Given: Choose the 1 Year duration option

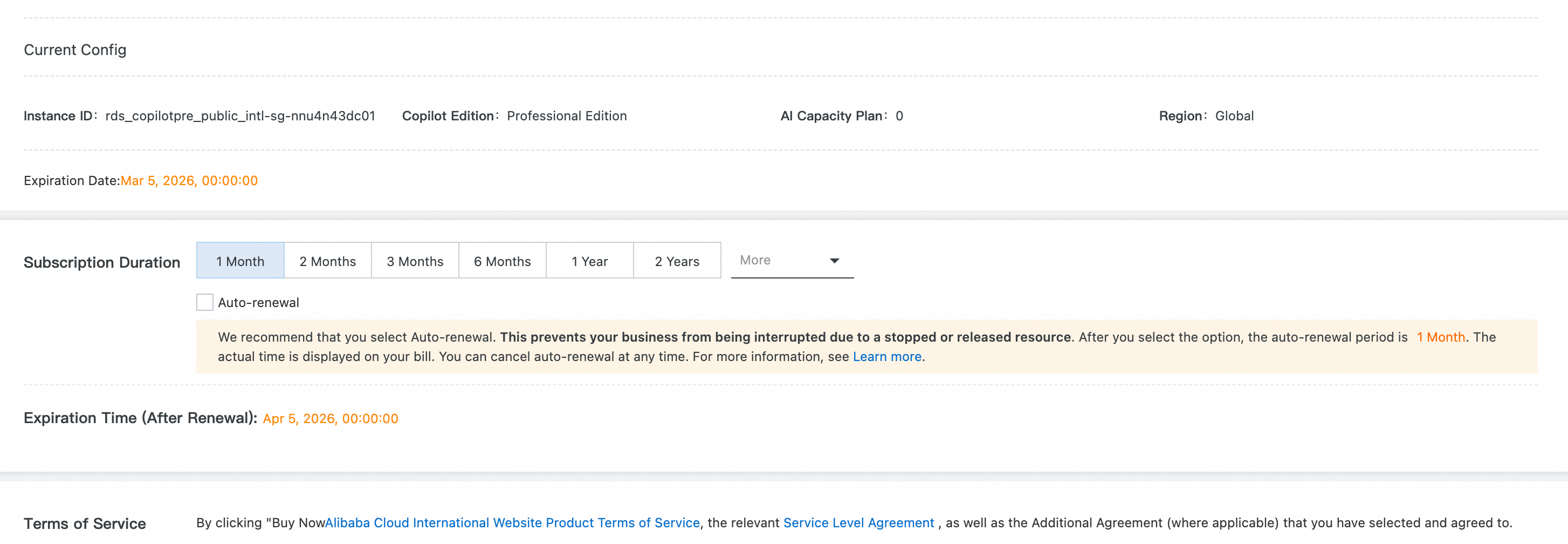Looking at the screenshot, I should tap(589, 261).
